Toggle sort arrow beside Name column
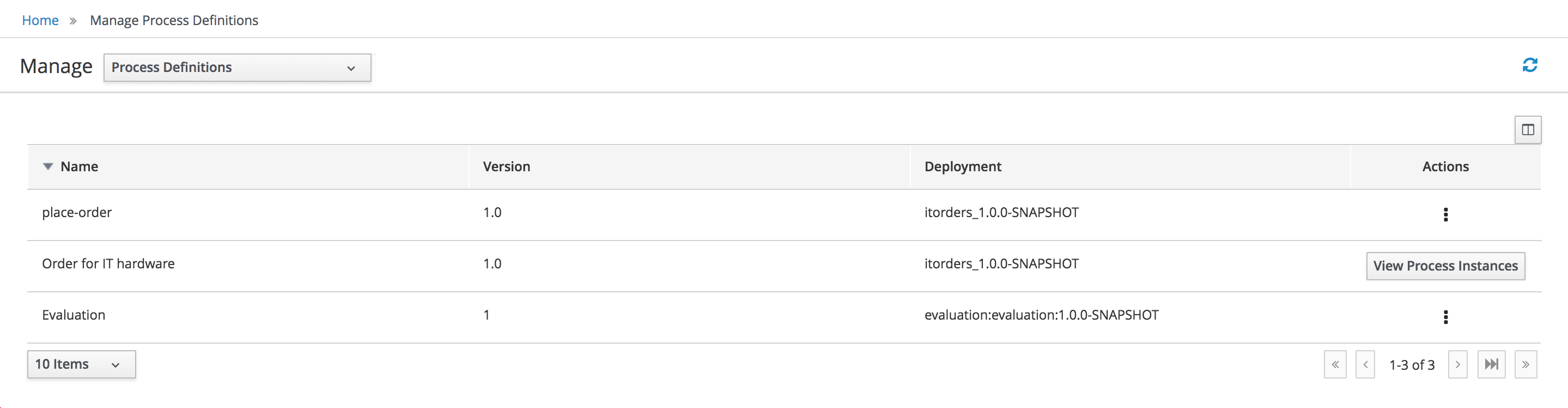Image resolution: width=1568 pixels, height=408 pixels. pos(48,167)
